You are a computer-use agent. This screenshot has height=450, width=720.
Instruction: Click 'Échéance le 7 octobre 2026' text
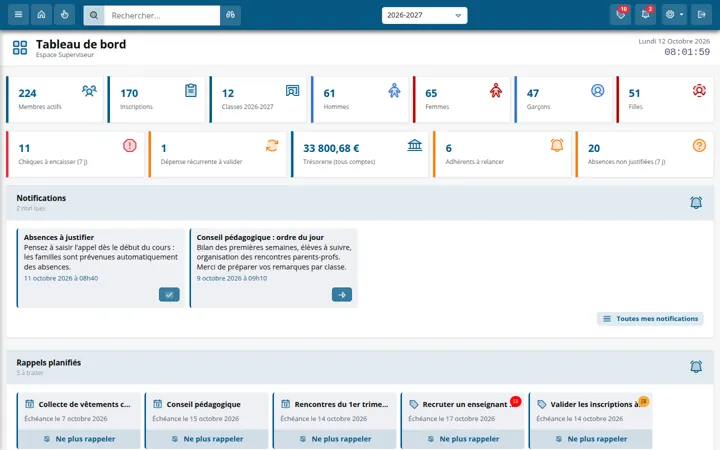[66, 419]
